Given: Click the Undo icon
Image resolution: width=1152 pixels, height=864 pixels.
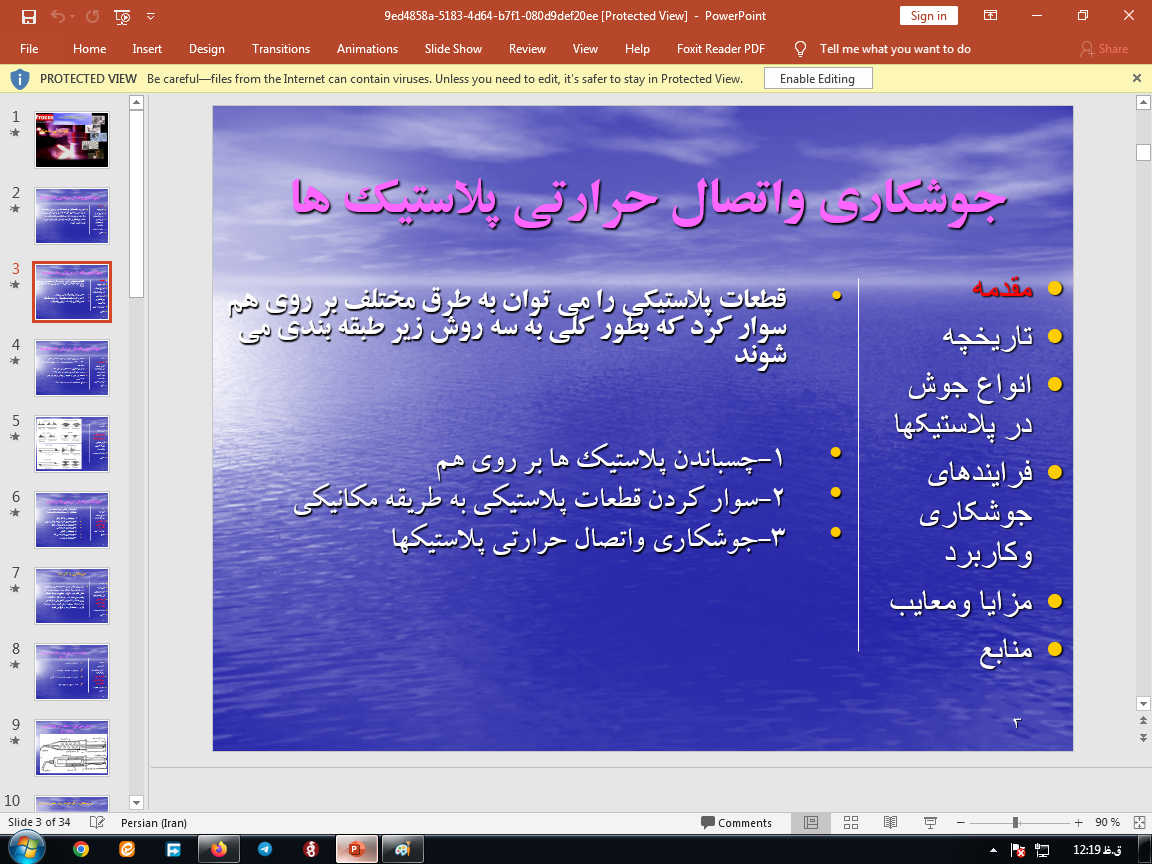Looking at the screenshot, I should 57,16.
